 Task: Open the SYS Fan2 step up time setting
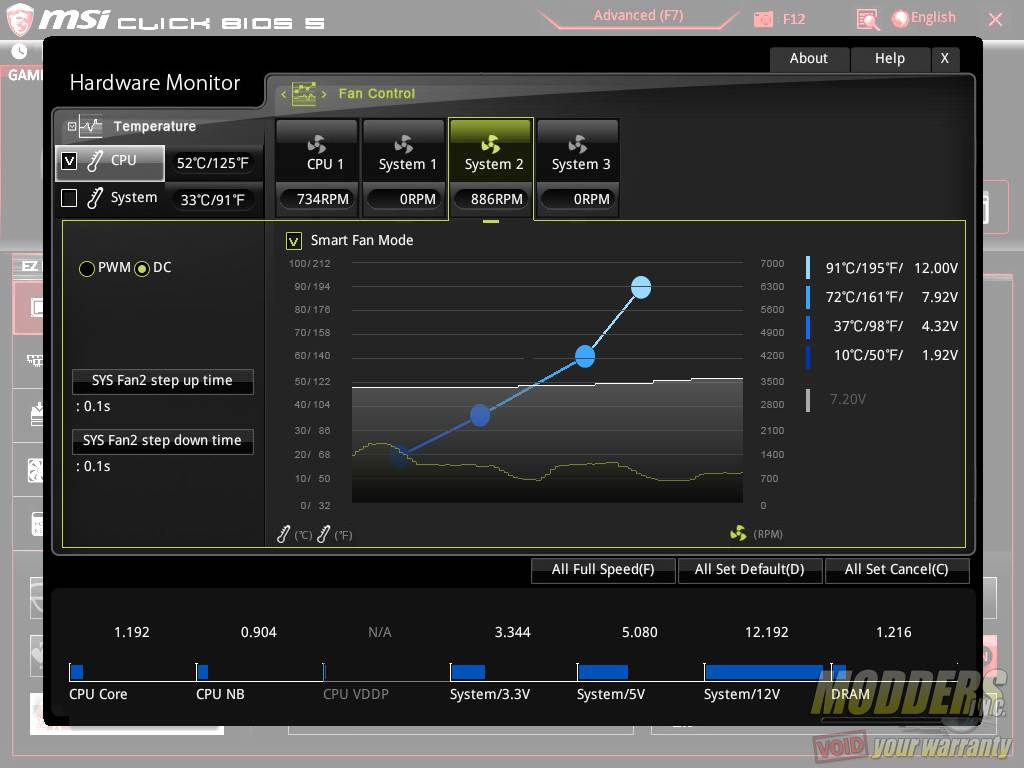(x=163, y=381)
